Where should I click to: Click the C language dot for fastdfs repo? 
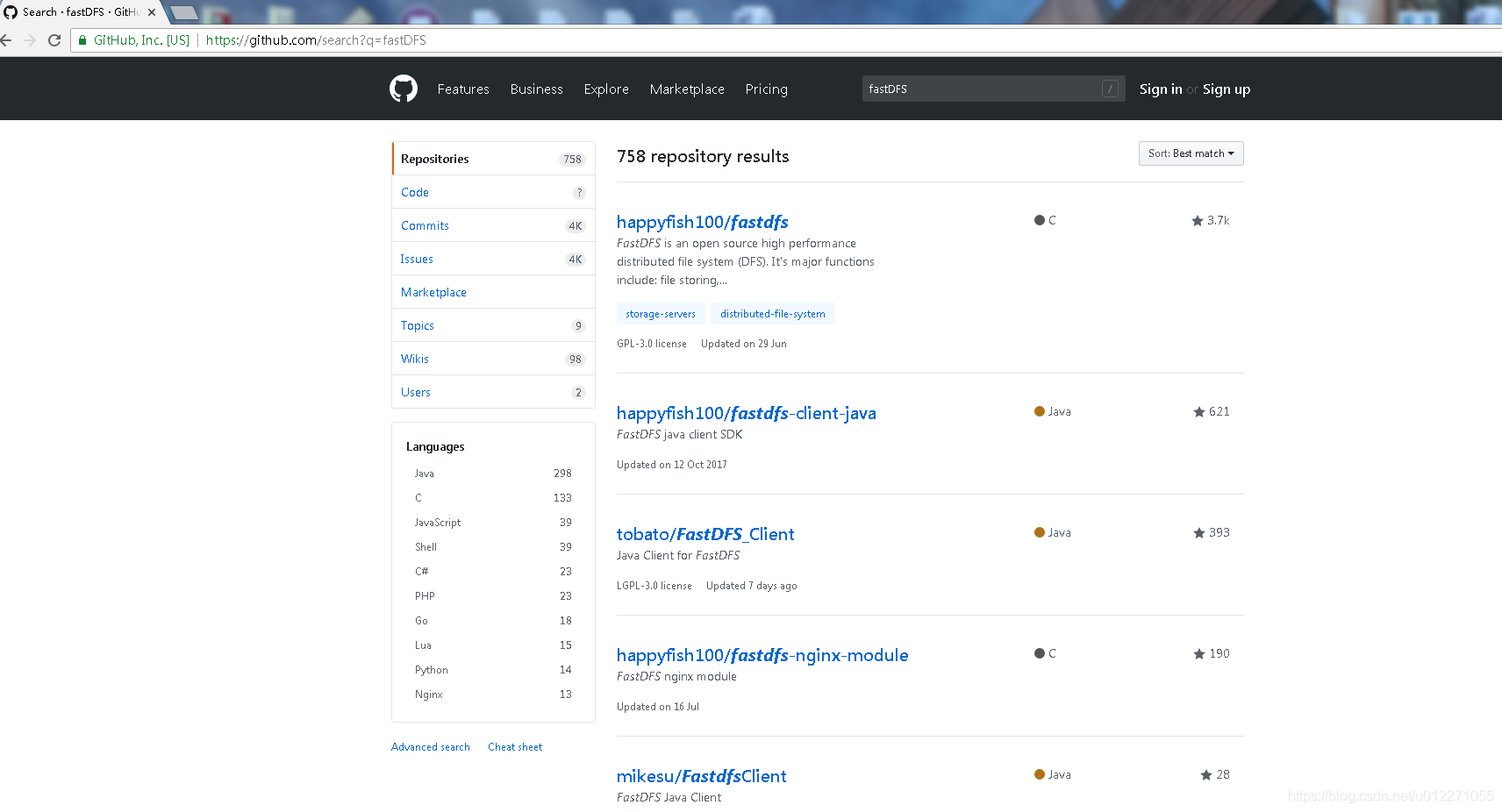[1040, 220]
